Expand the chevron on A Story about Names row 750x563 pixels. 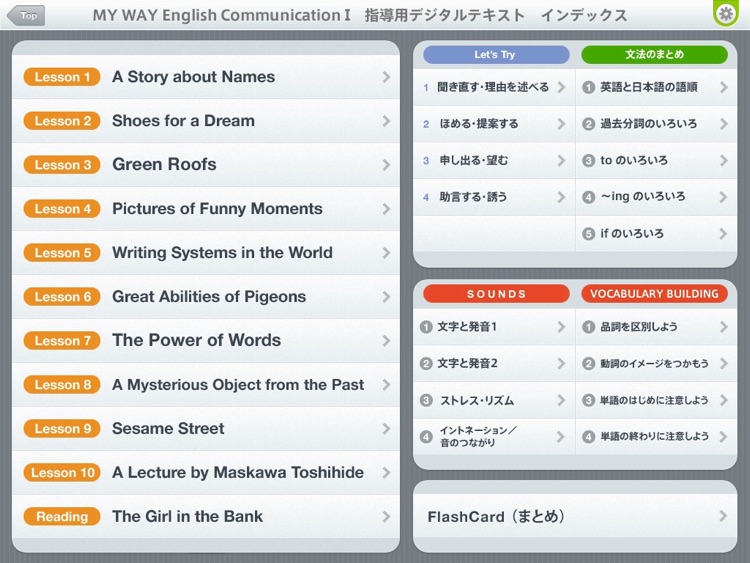pyautogui.click(x=386, y=77)
